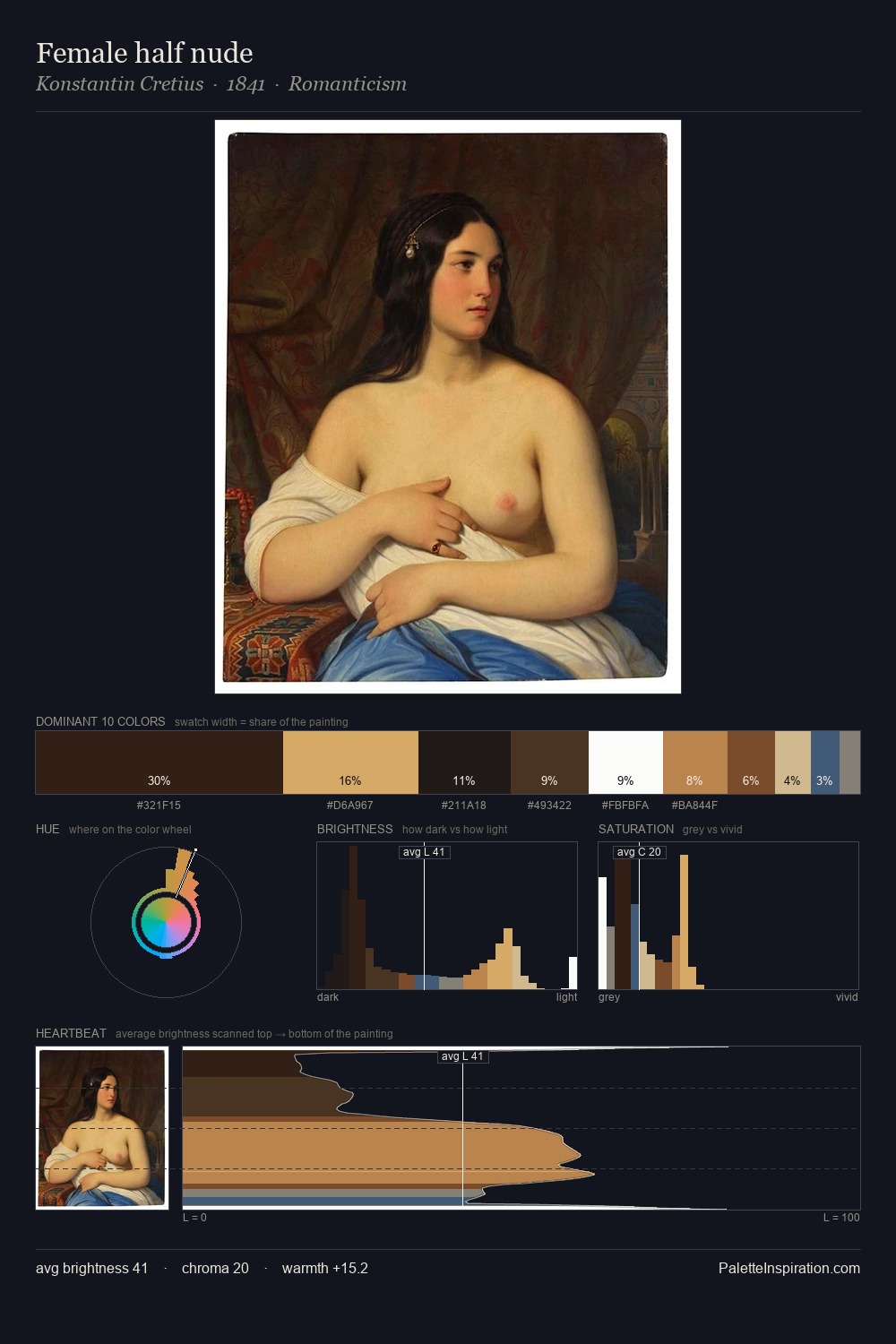The image size is (896, 1344).
Task: Click the year '1841'
Action: click(246, 84)
